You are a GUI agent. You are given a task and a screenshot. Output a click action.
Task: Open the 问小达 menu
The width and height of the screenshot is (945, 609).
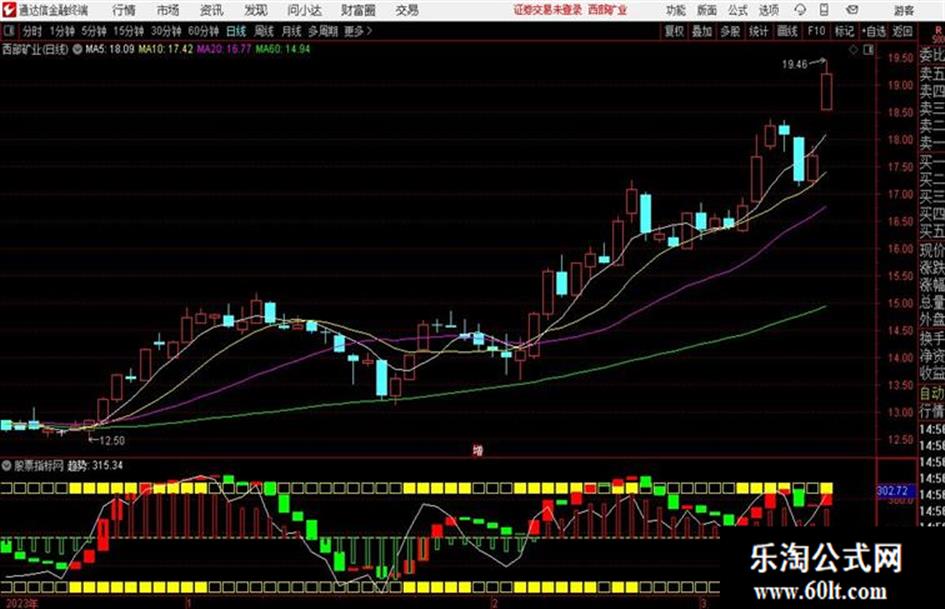click(304, 10)
